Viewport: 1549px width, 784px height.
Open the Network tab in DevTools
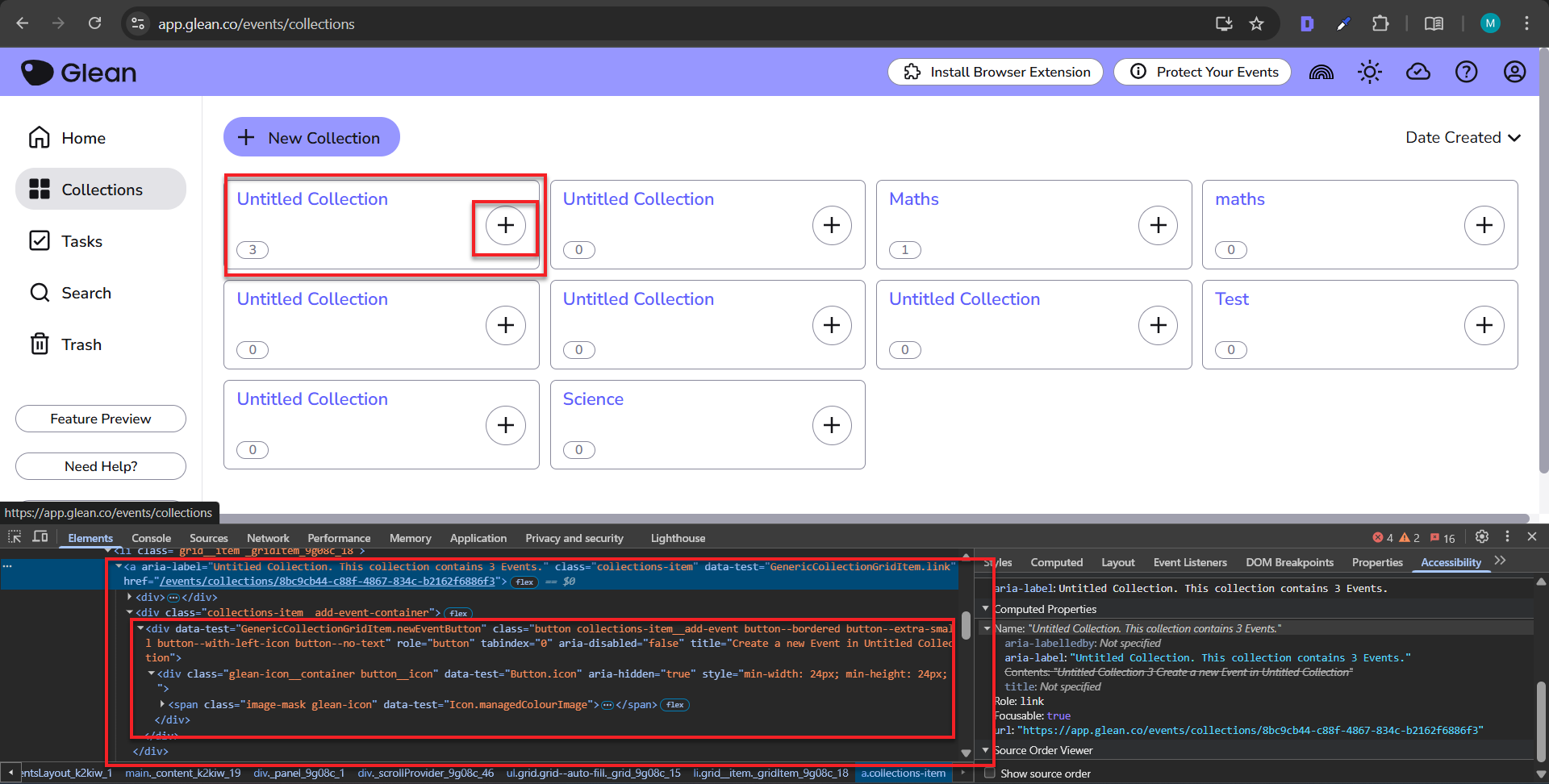[x=268, y=538]
